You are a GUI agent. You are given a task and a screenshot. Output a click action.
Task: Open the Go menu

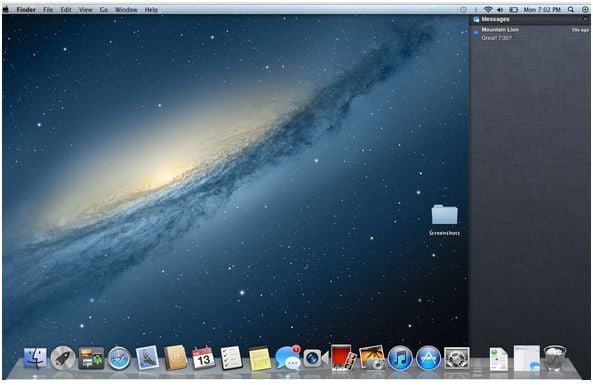pyautogui.click(x=104, y=10)
